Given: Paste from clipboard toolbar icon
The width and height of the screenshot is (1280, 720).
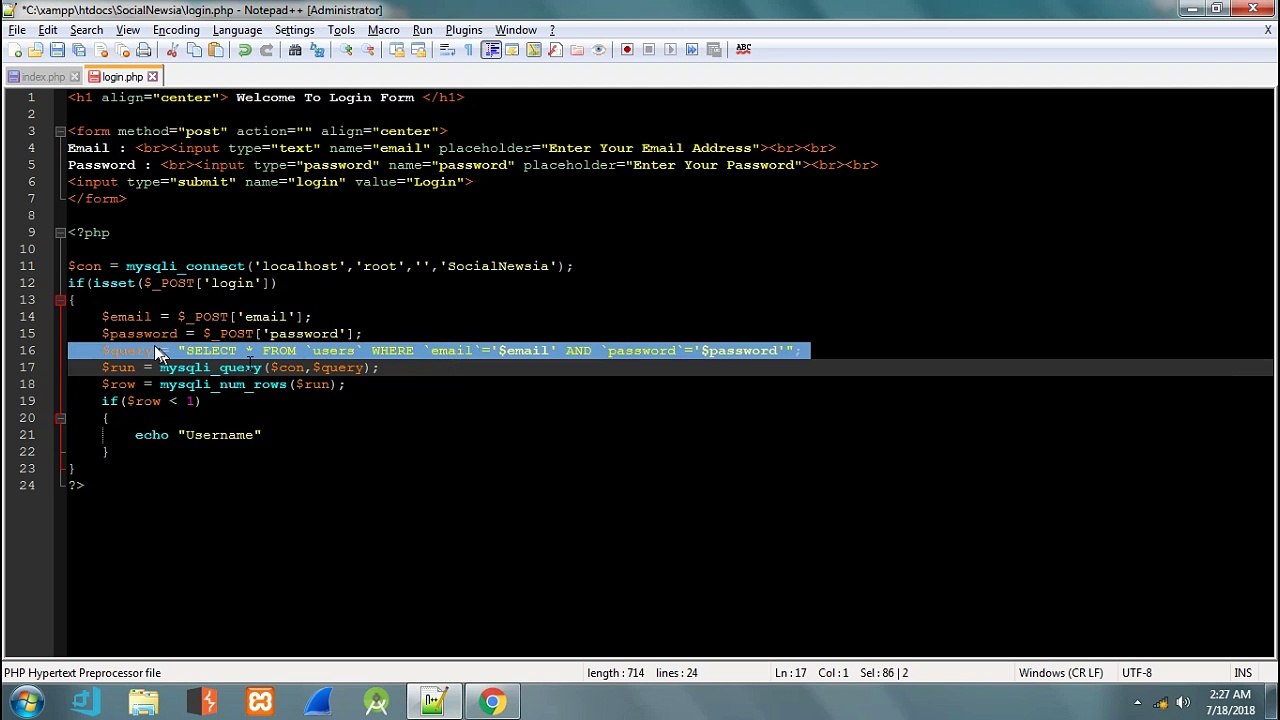Looking at the screenshot, I should tap(216, 49).
